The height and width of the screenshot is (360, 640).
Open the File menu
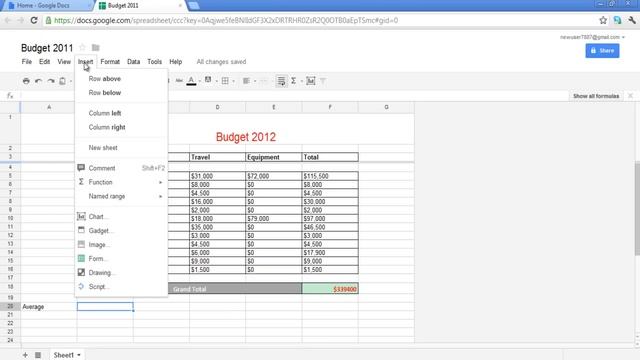(27, 62)
